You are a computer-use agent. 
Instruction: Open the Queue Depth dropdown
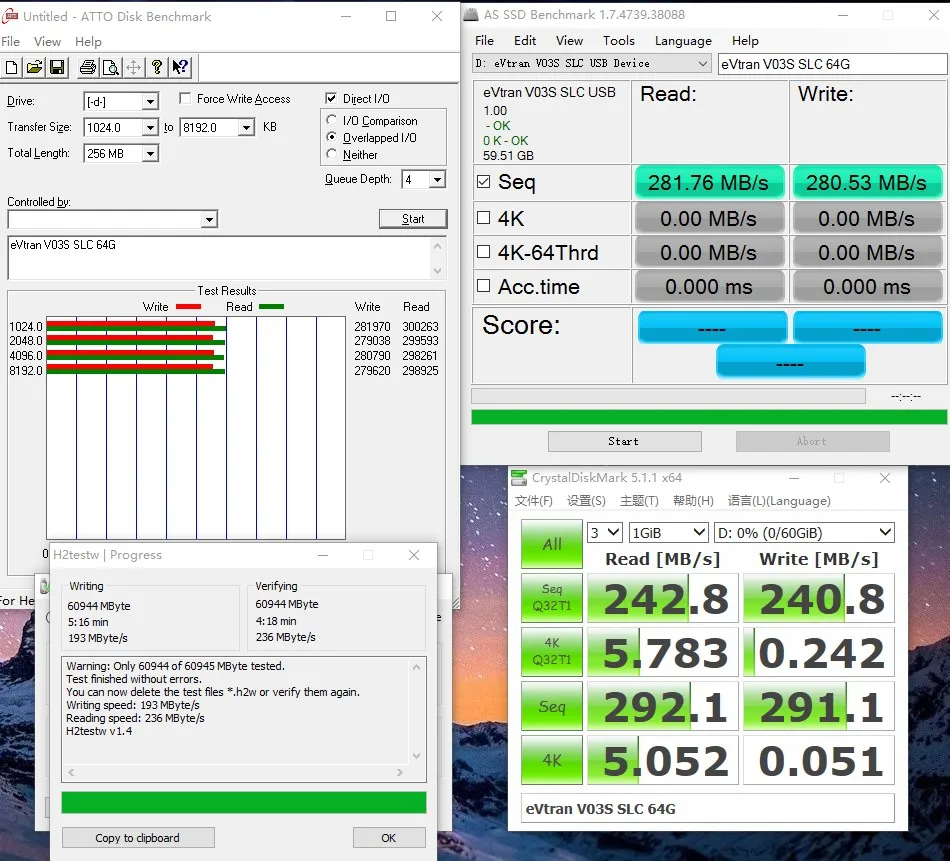(x=437, y=179)
